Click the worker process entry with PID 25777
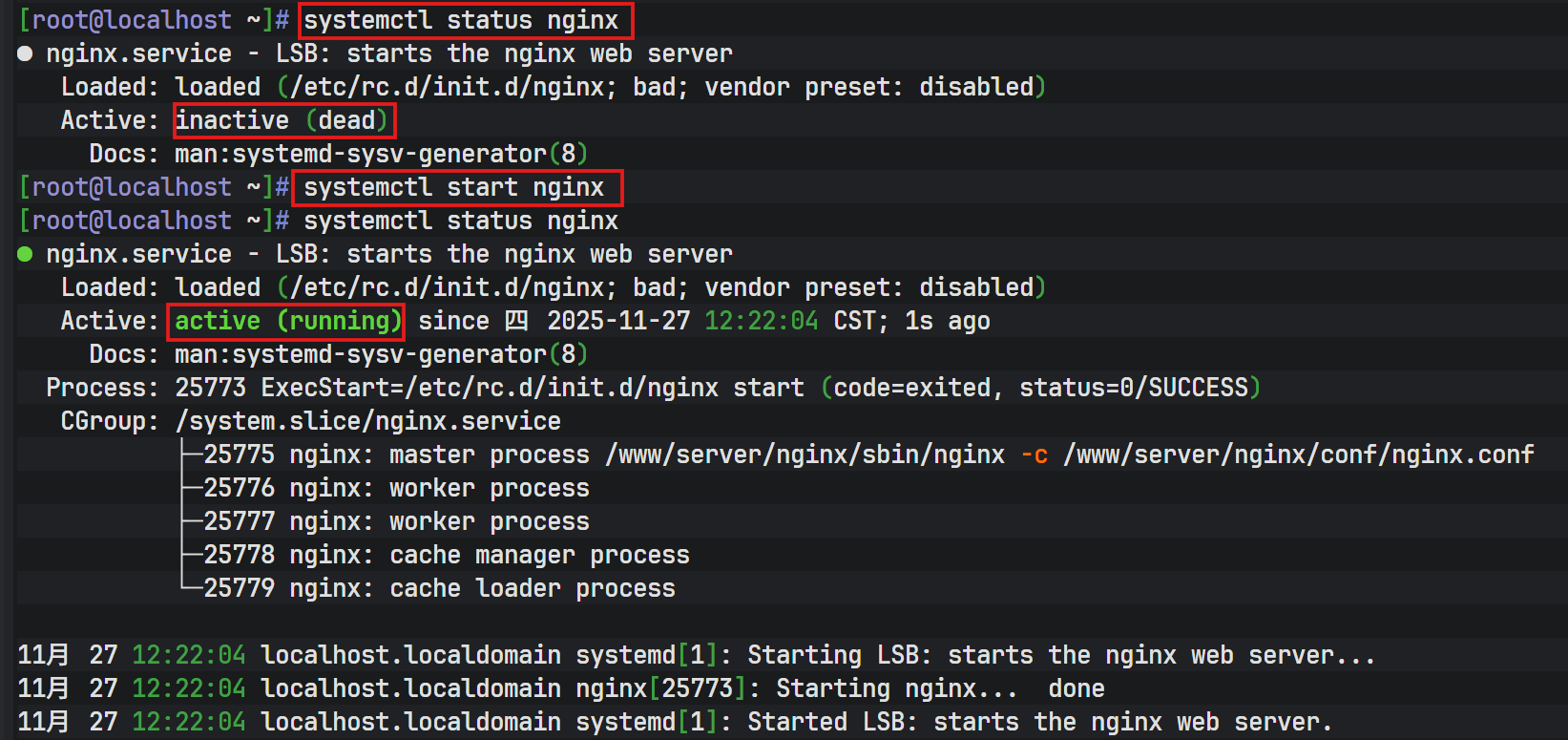Image resolution: width=1568 pixels, height=740 pixels. pos(396,521)
